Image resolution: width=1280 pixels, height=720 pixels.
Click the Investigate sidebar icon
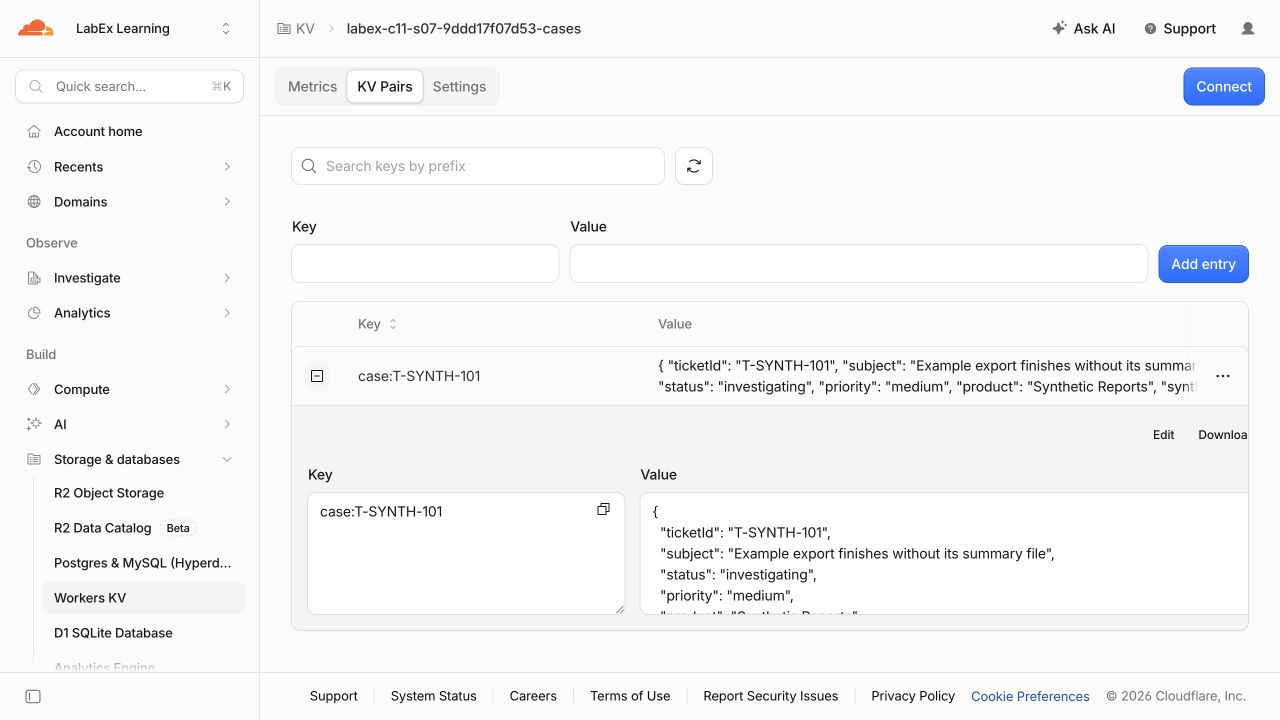pos(34,278)
